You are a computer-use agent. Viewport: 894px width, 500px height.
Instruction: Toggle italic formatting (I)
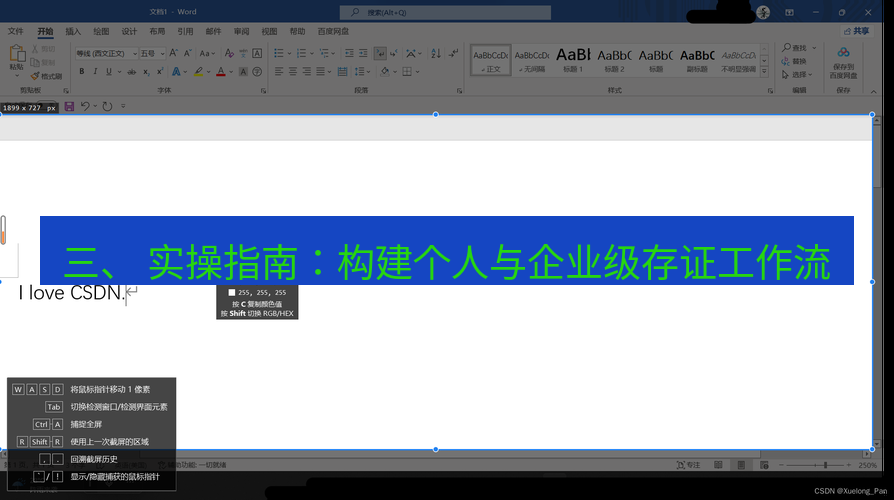[x=95, y=71]
